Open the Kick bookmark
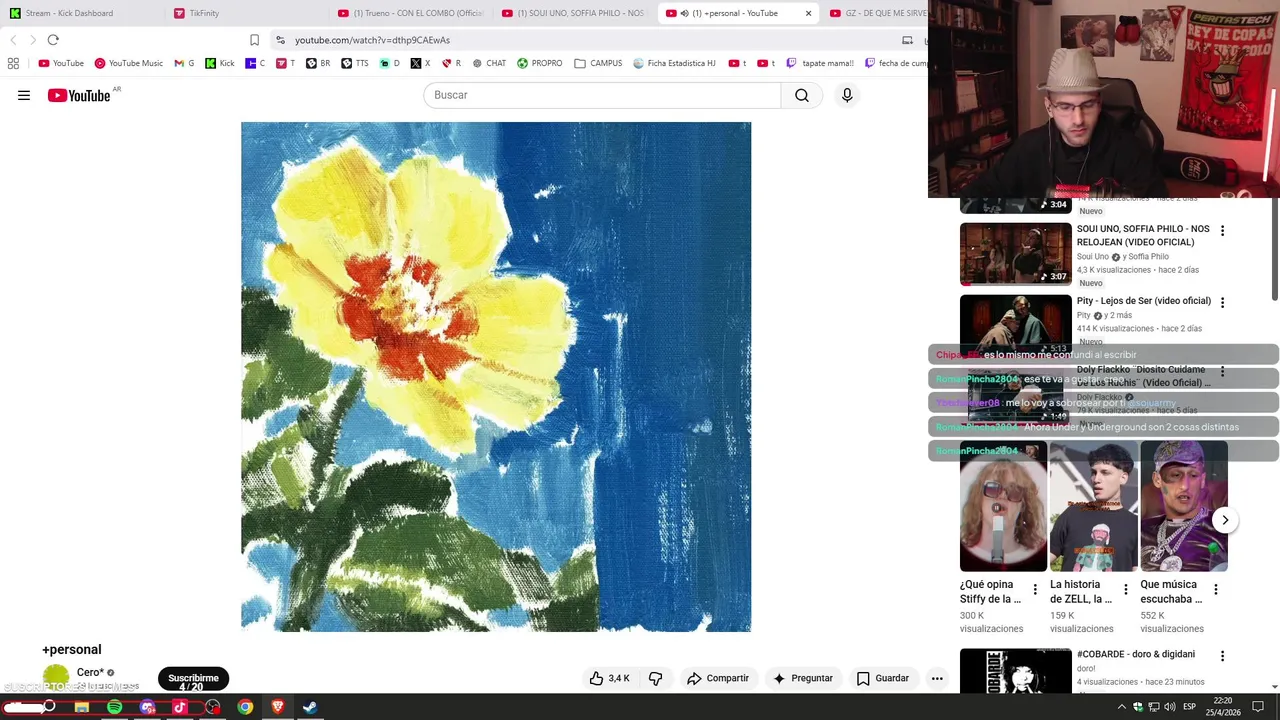The image size is (1280, 720). pos(220,63)
